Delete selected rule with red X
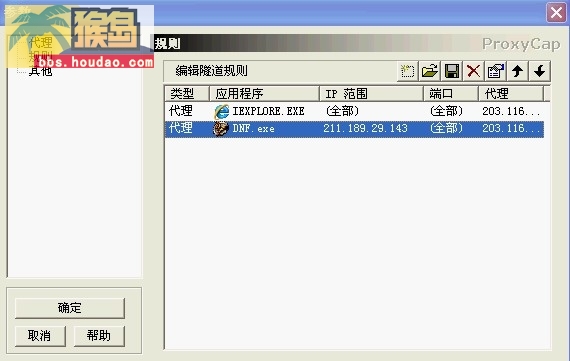Image resolution: width=570 pixels, height=361 pixels. pyautogui.click(x=473, y=71)
